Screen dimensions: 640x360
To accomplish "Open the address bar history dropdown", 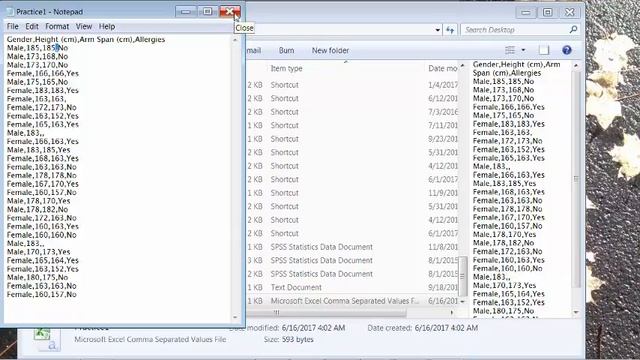I will (x=438, y=30).
